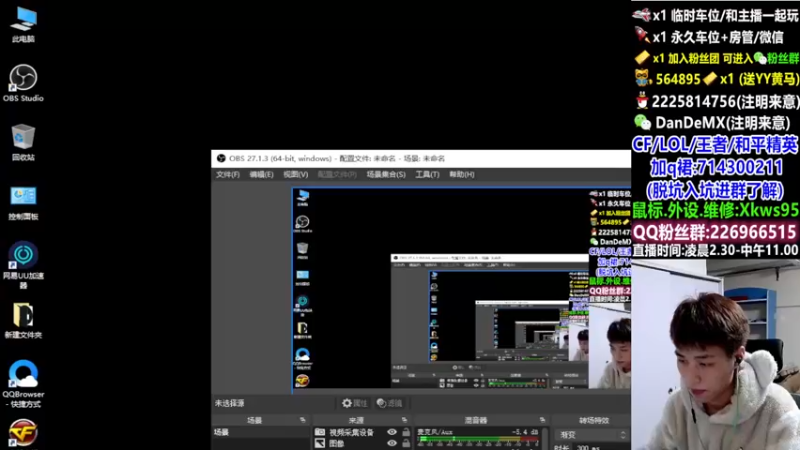Click the 麦克风/Aux audio level meter
This screenshot has width=800, height=450.
pos(478,440)
